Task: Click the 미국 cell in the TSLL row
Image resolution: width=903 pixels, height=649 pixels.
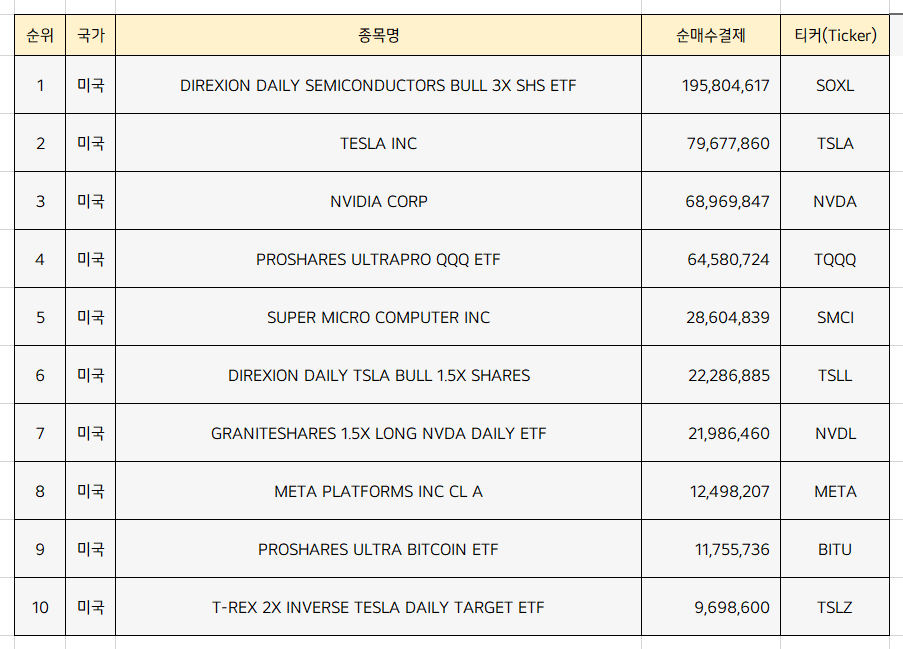Action: 90,375
